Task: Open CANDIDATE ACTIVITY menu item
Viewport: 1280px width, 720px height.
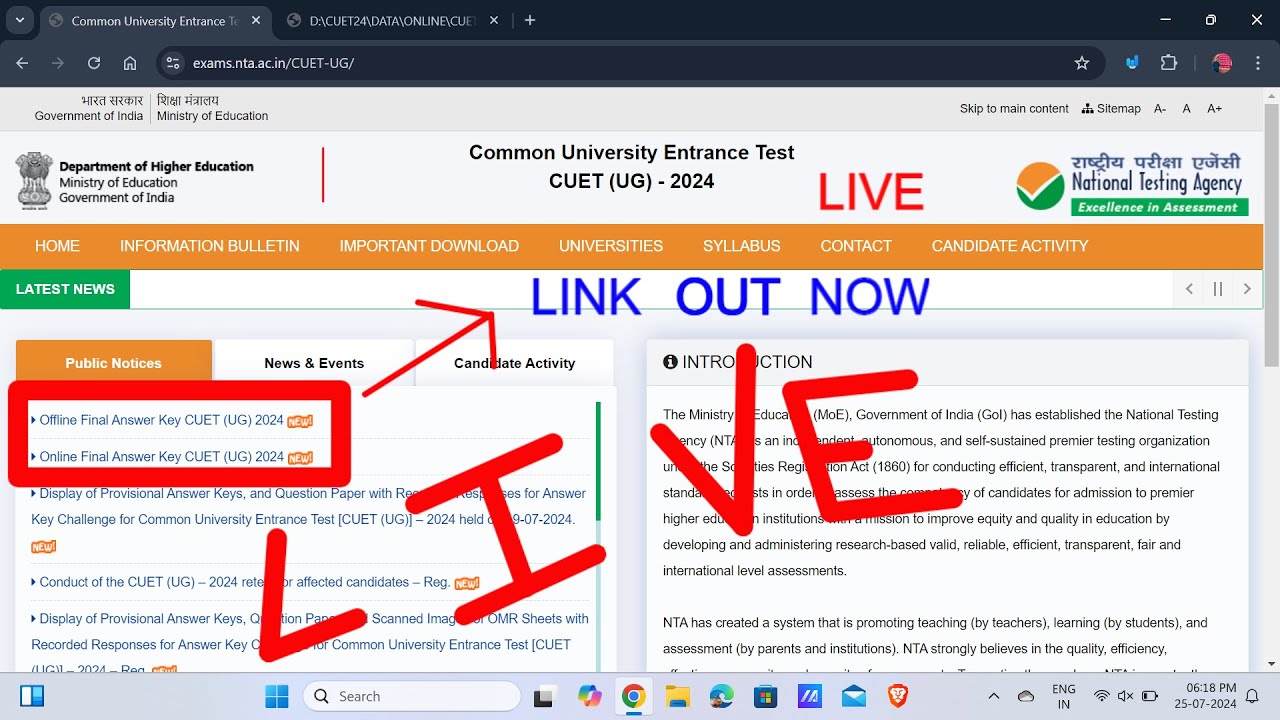Action: click(x=1010, y=246)
